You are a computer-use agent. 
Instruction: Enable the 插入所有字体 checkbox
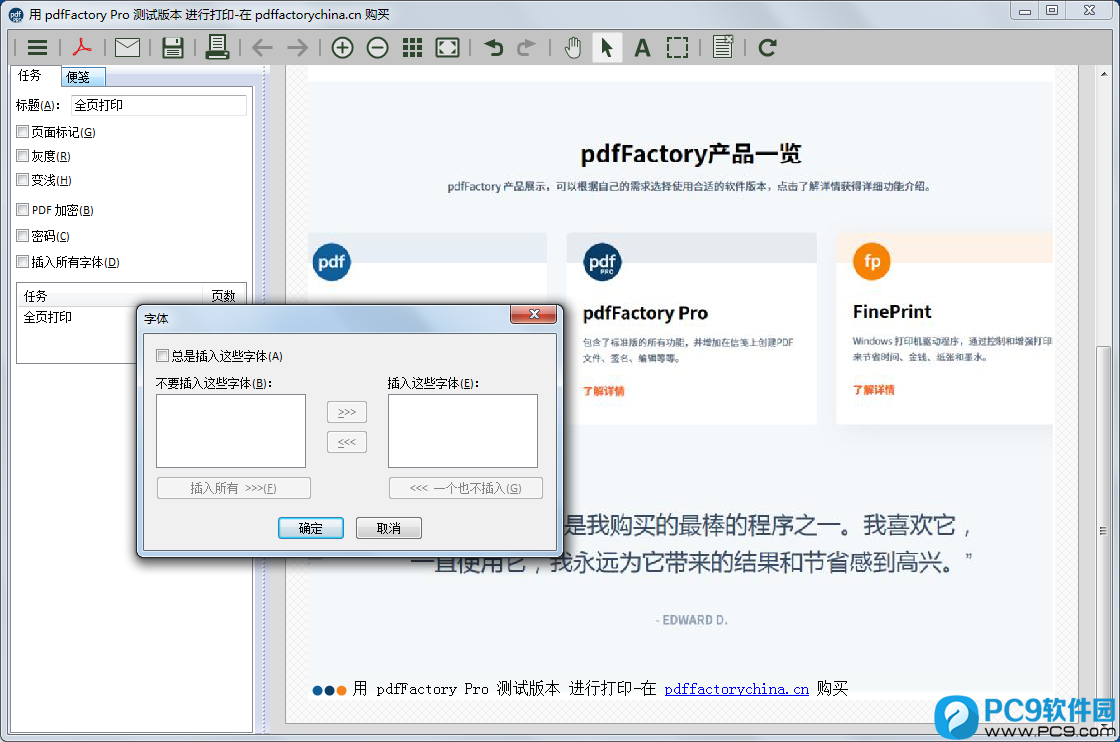(23, 262)
